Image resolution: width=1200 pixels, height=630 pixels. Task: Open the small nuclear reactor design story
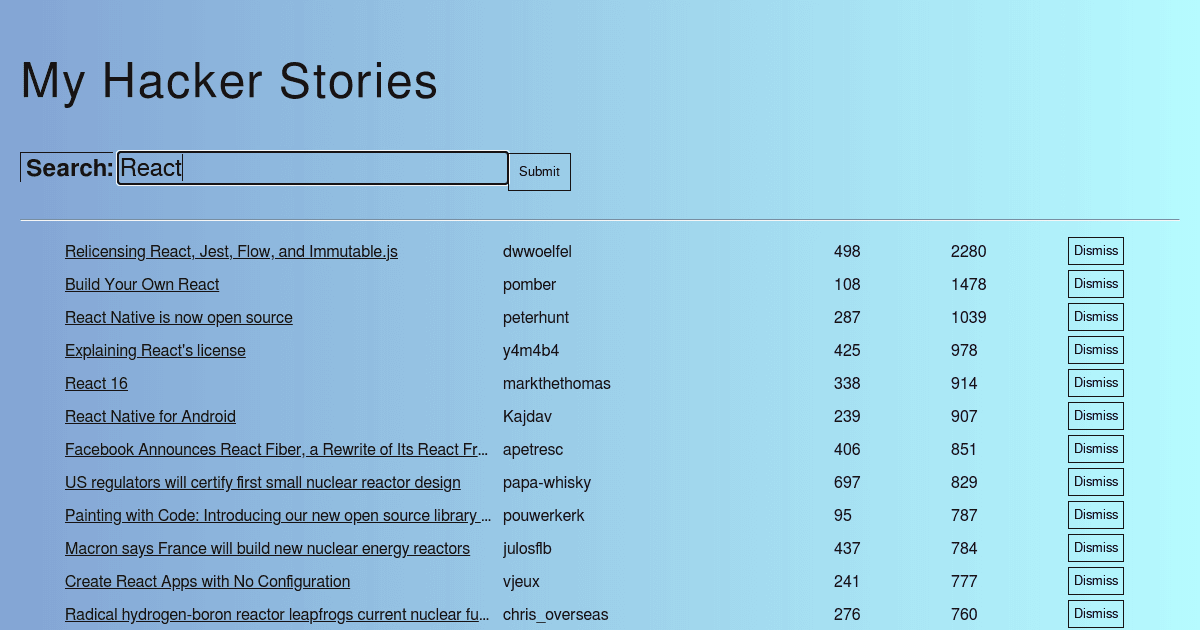point(263,482)
